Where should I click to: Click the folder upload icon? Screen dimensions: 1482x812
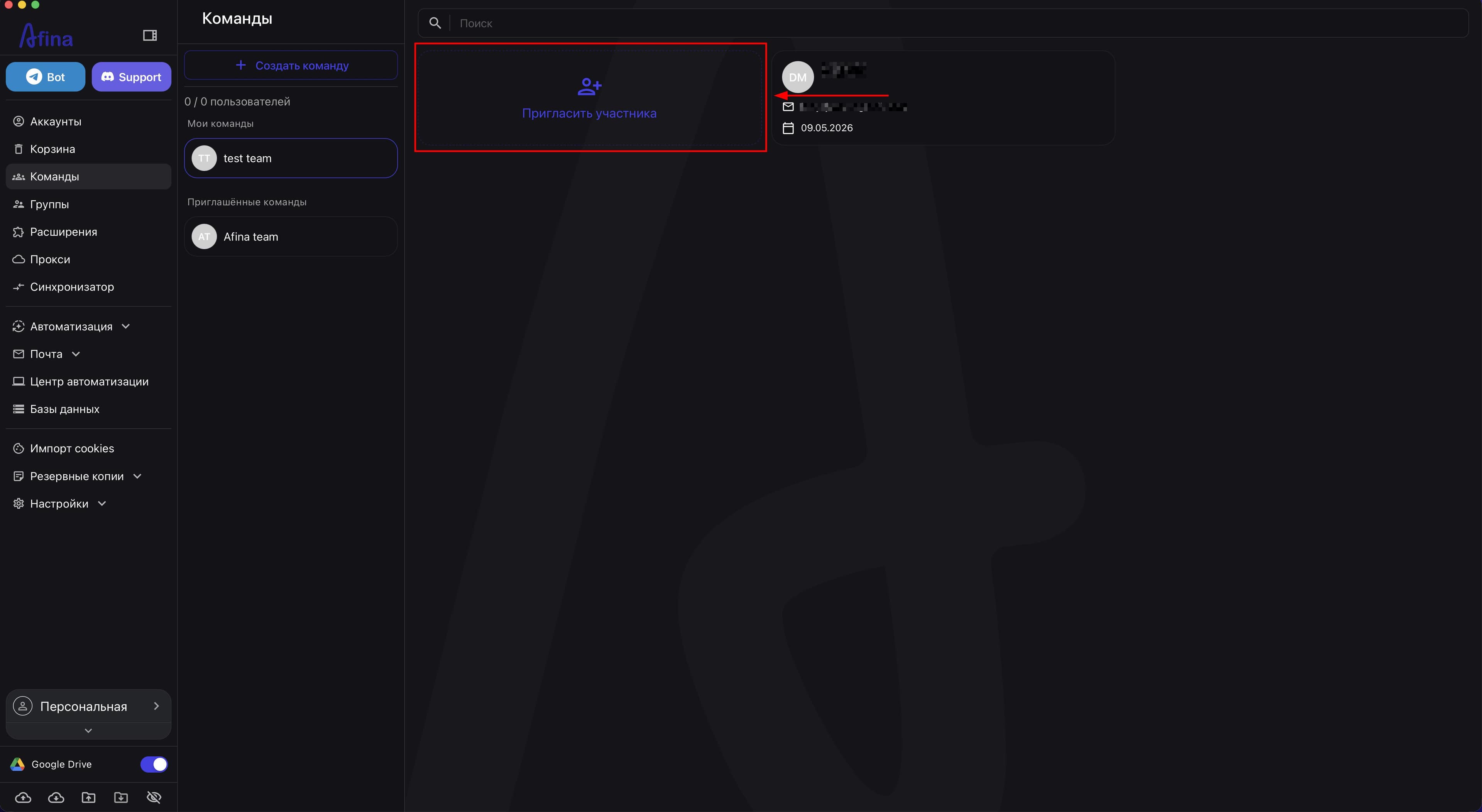click(x=89, y=798)
